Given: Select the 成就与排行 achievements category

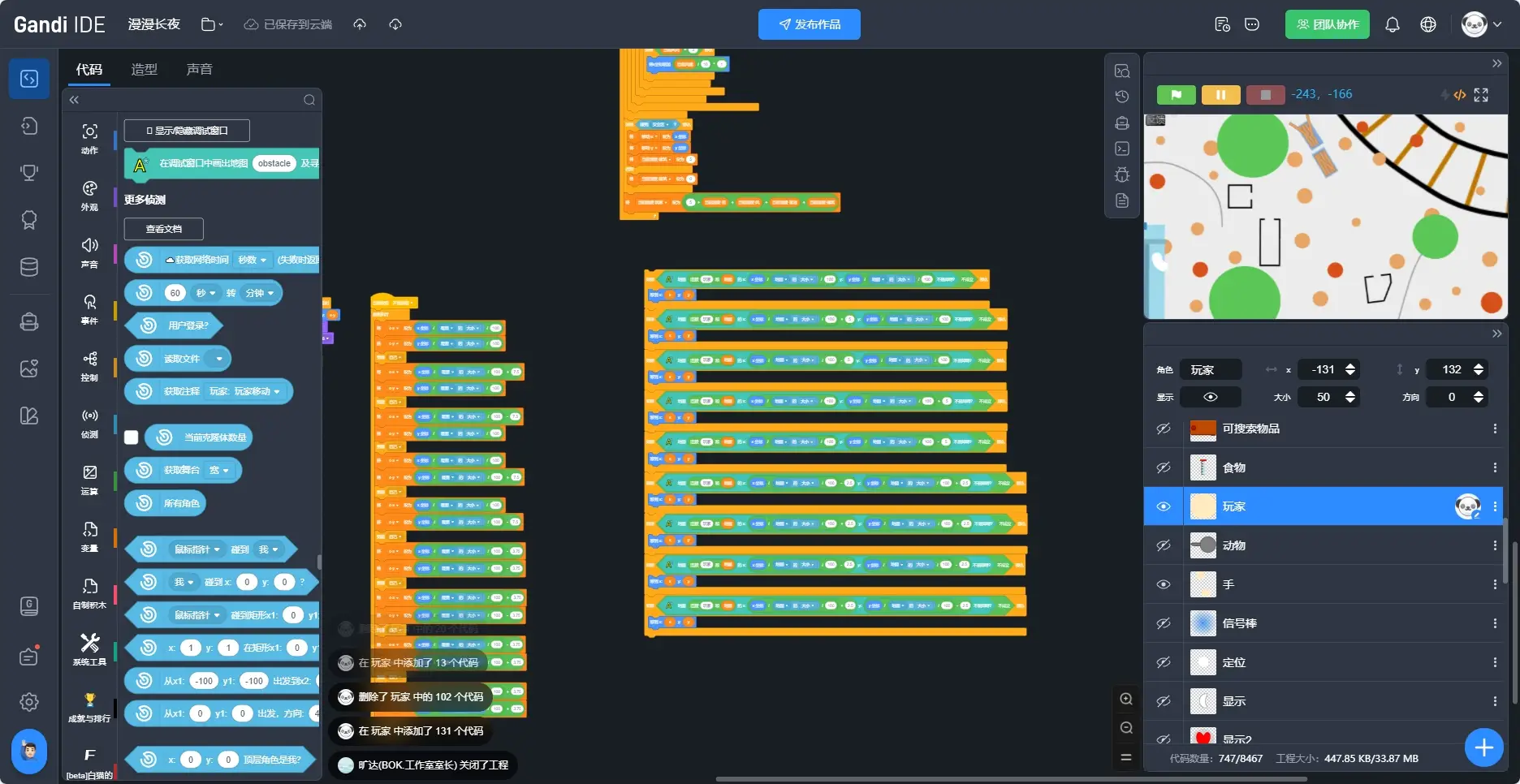Looking at the screenshot, I should click(89, 707).
